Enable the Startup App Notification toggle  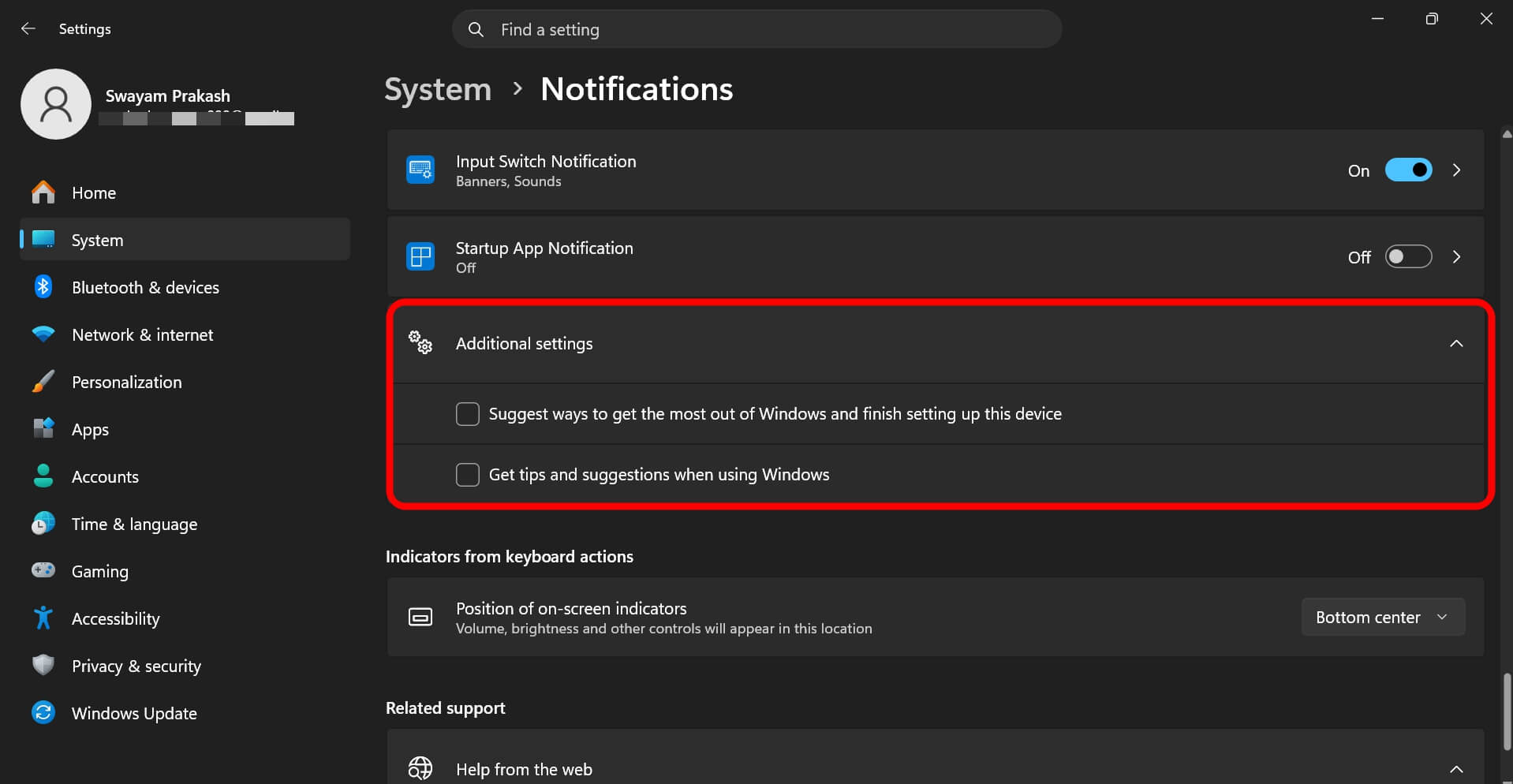pyautogui.click(x=1409, y=256)
